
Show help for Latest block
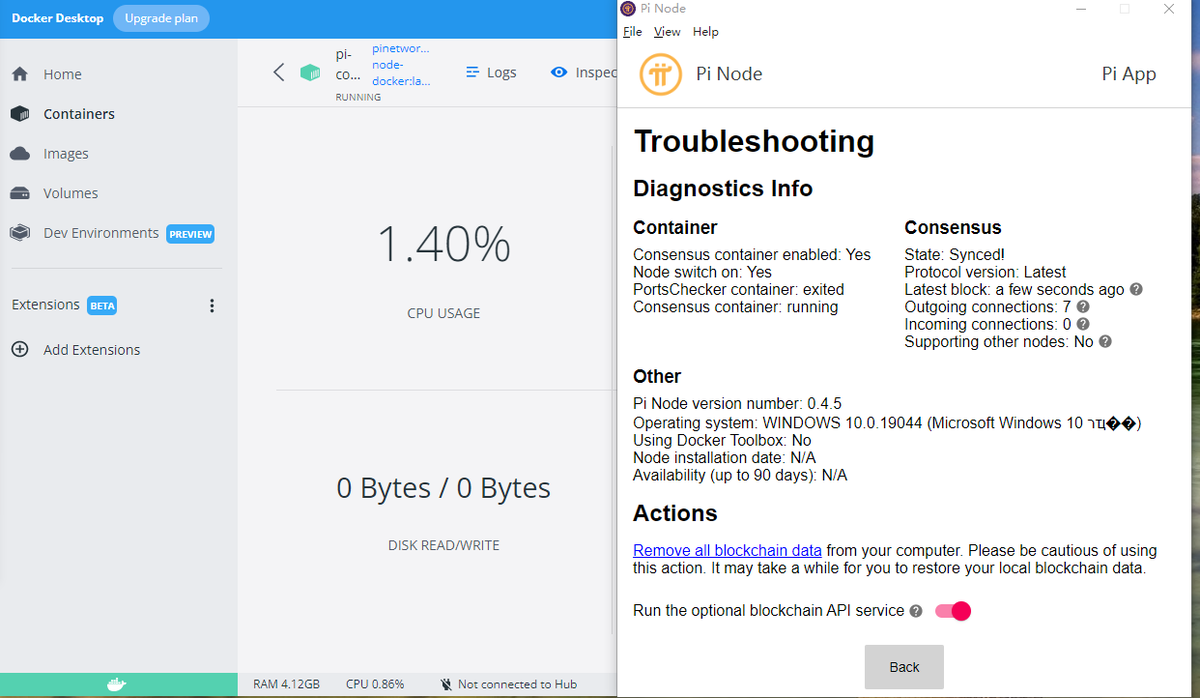pos(1136,290)
